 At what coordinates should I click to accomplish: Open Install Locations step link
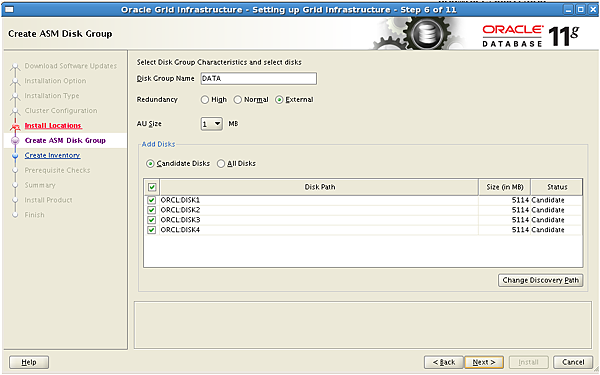click(x=53, y=126)
